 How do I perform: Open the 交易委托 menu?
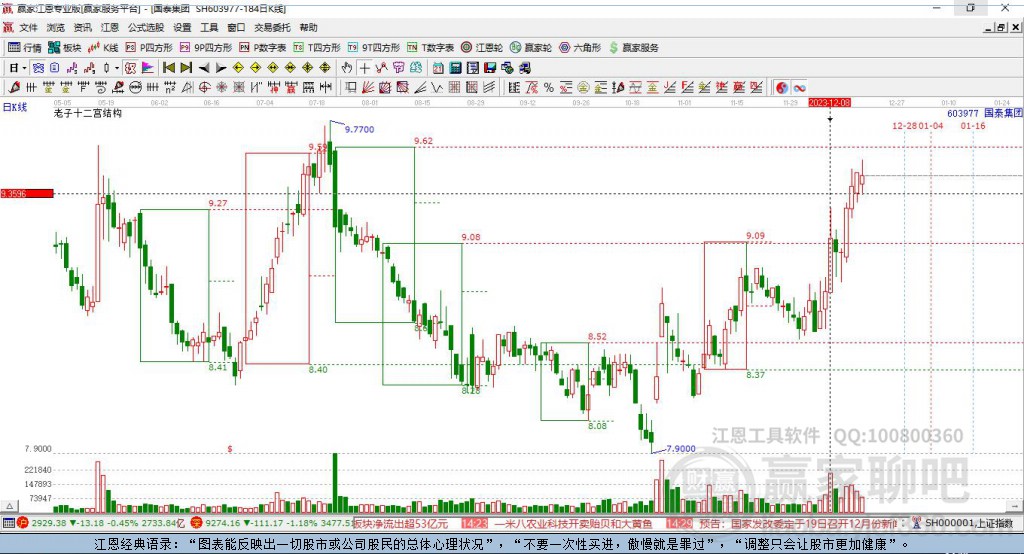coord(272,27)
